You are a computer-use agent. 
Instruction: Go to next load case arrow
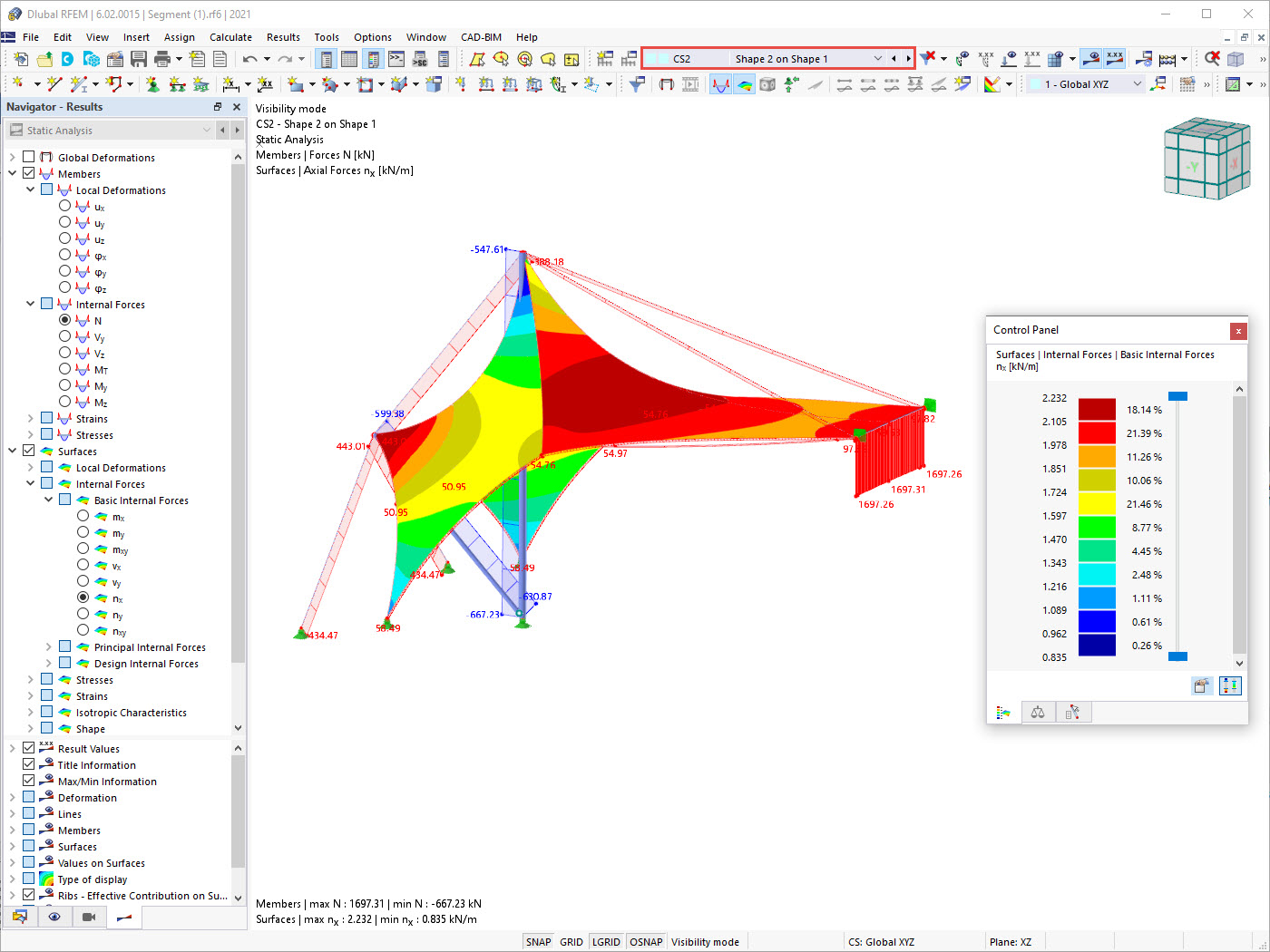click(x=908, y=58)
